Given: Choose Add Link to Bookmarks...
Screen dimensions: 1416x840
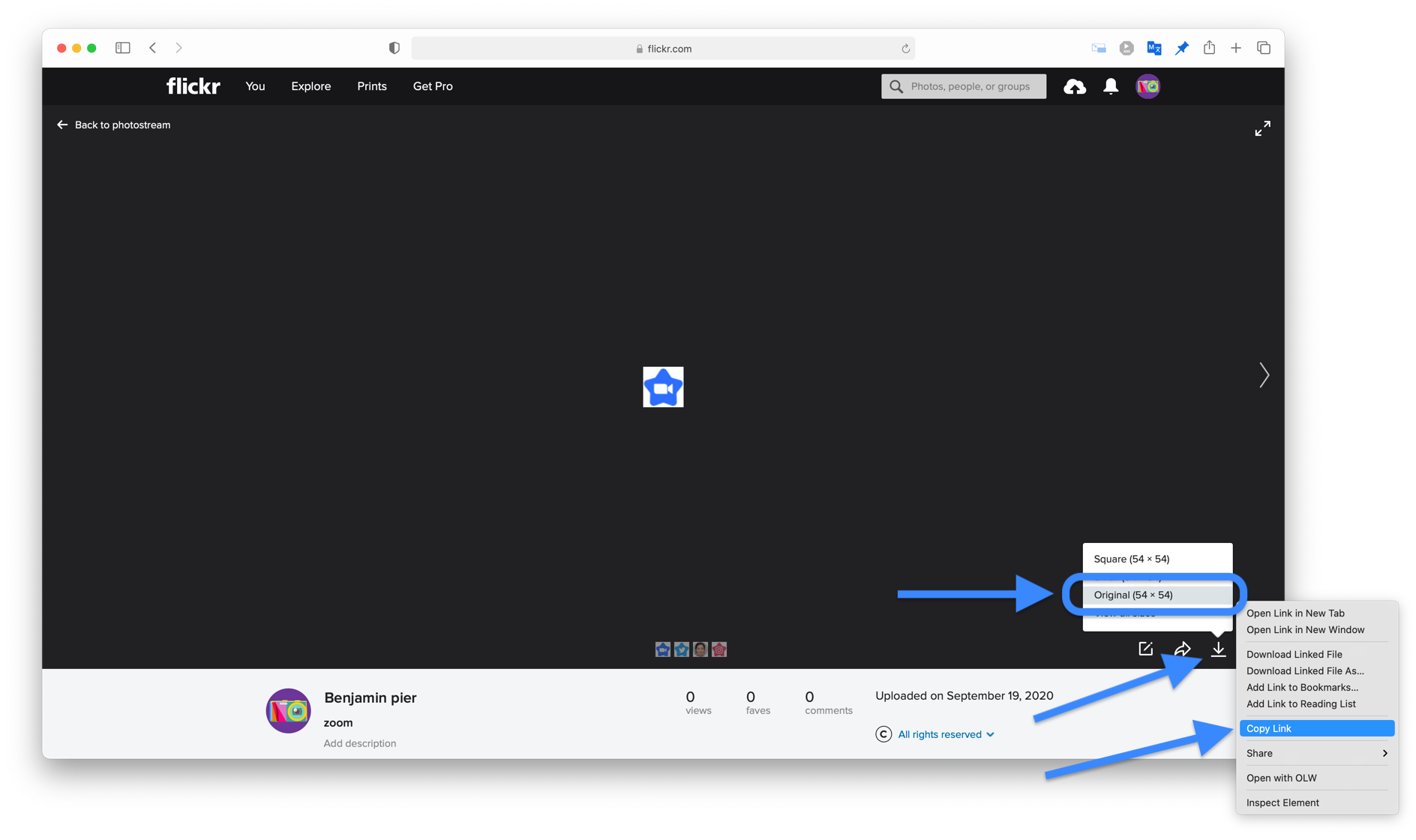Looking at the screenshot, I should pos(1316,688).
